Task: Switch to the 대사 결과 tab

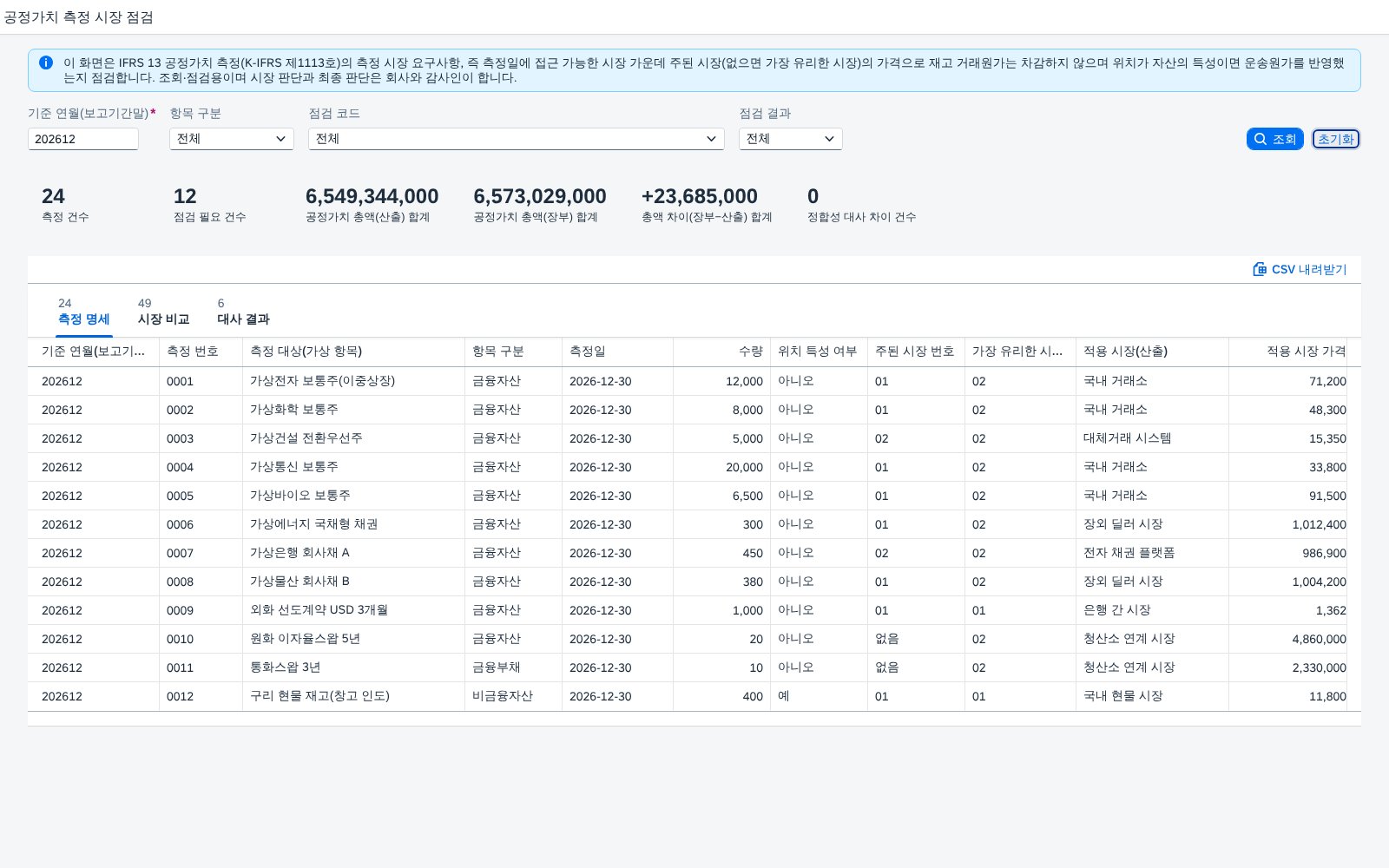Action: 243,312
